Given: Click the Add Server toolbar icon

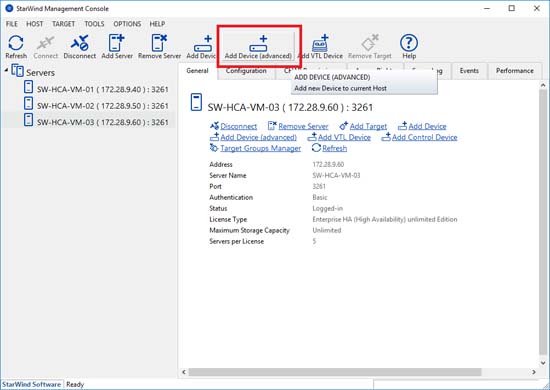Looking at the screenshot, I should click(117, 47).
